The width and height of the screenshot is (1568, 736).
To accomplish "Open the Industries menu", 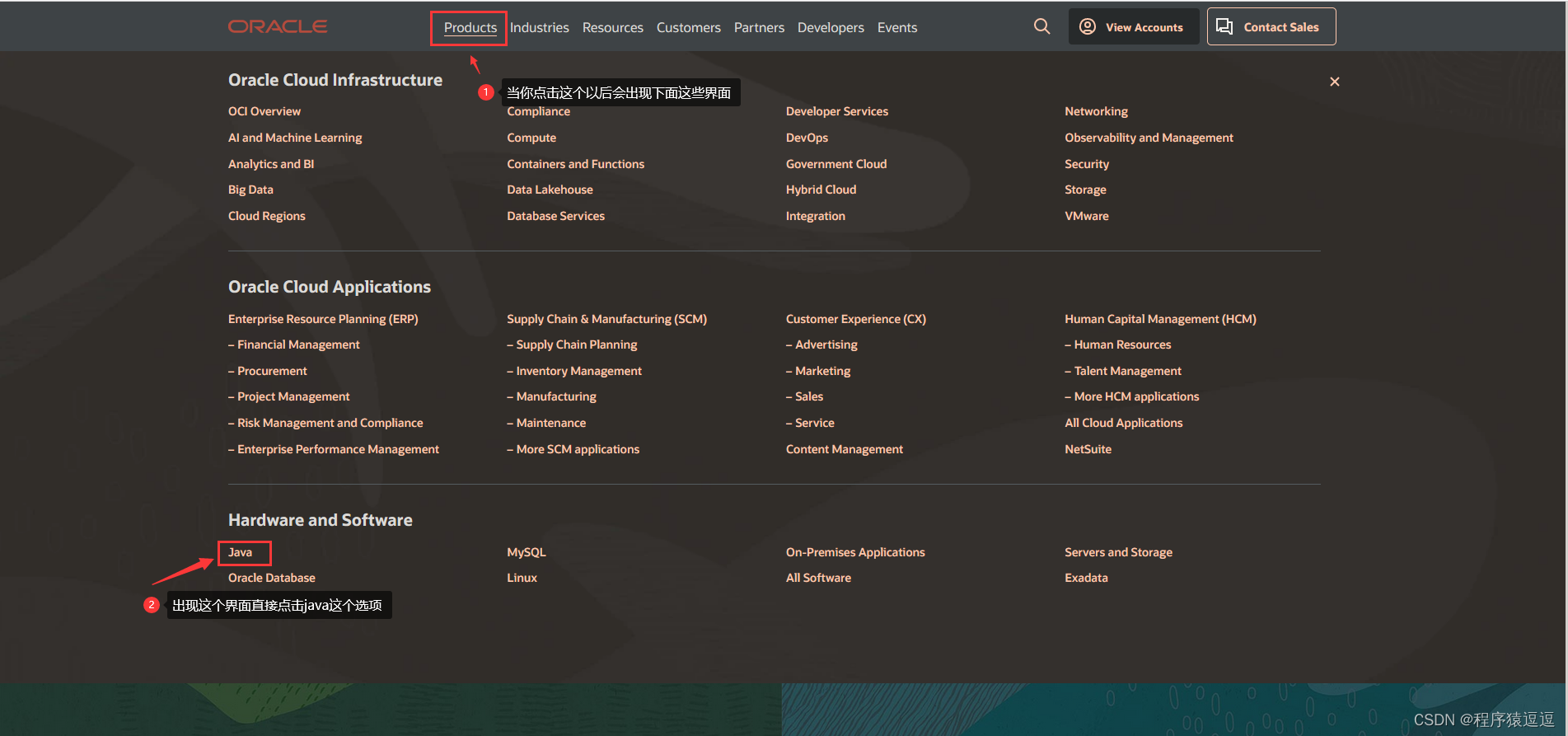I will point(540,27).
